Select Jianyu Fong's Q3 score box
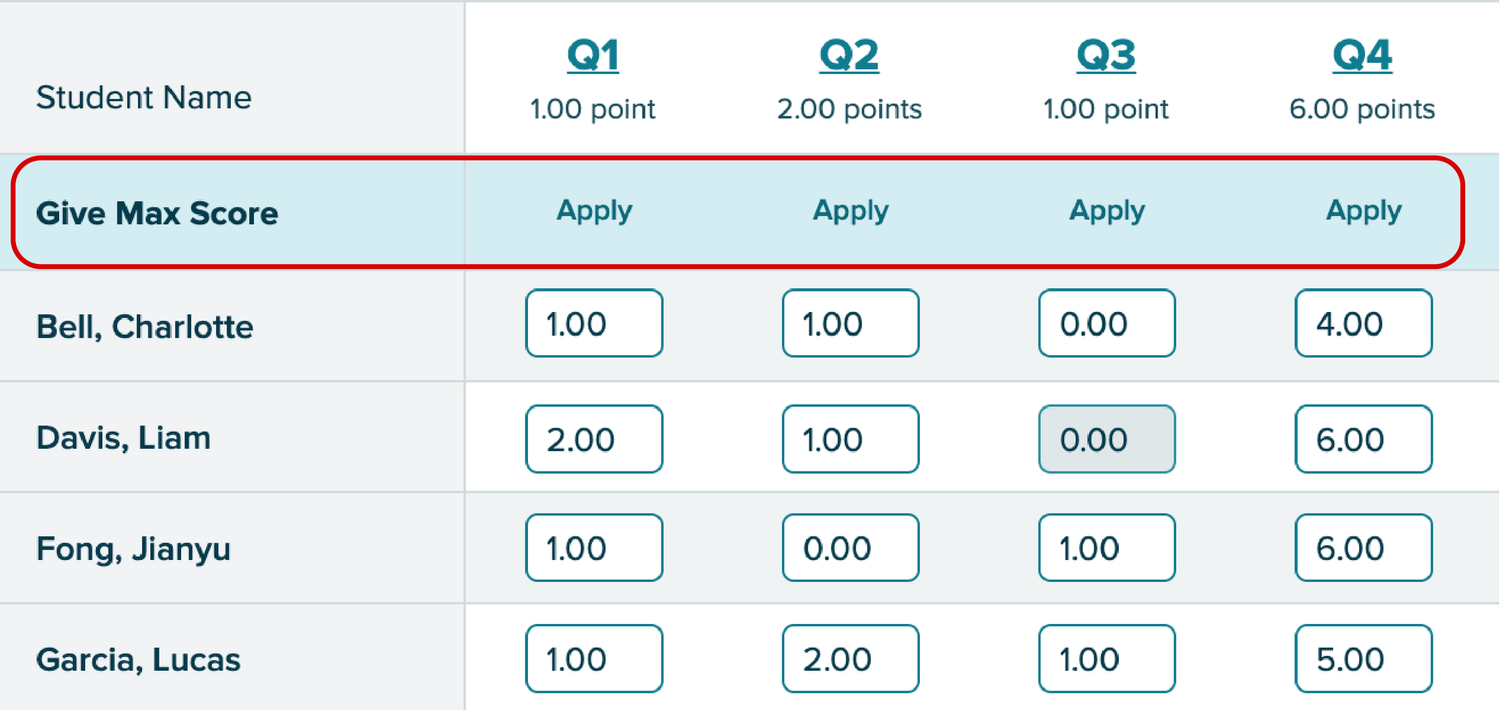 click(x=1107, y=548)
